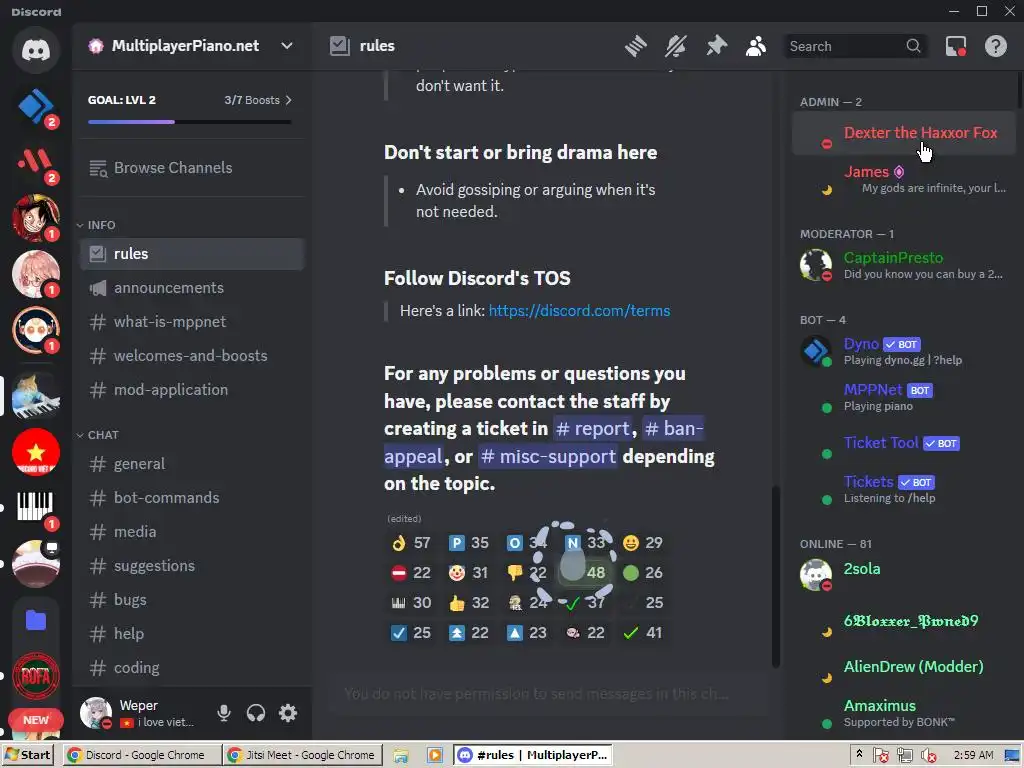
Task: Switch to Jitsi Meet Chrome taskbar window
Action: 302,755
